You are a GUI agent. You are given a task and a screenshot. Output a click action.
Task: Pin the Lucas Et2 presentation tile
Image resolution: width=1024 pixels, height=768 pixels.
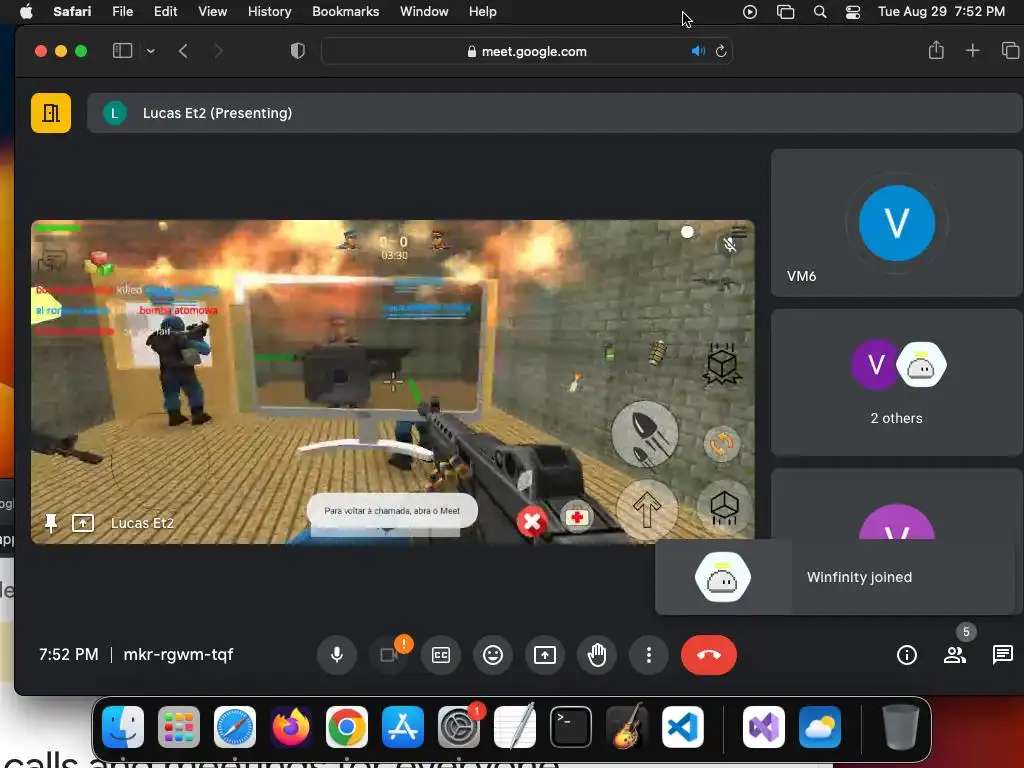pyautogui.click(x=51, y=523)
